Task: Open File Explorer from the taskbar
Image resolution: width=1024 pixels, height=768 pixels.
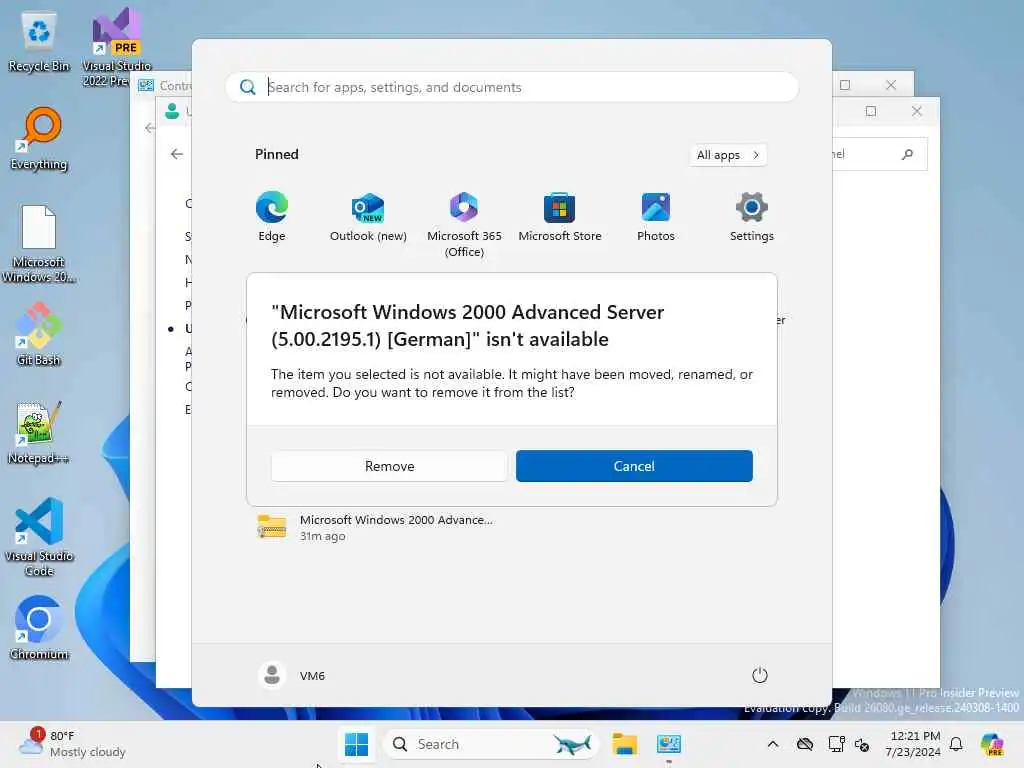Action: (624, 744)
